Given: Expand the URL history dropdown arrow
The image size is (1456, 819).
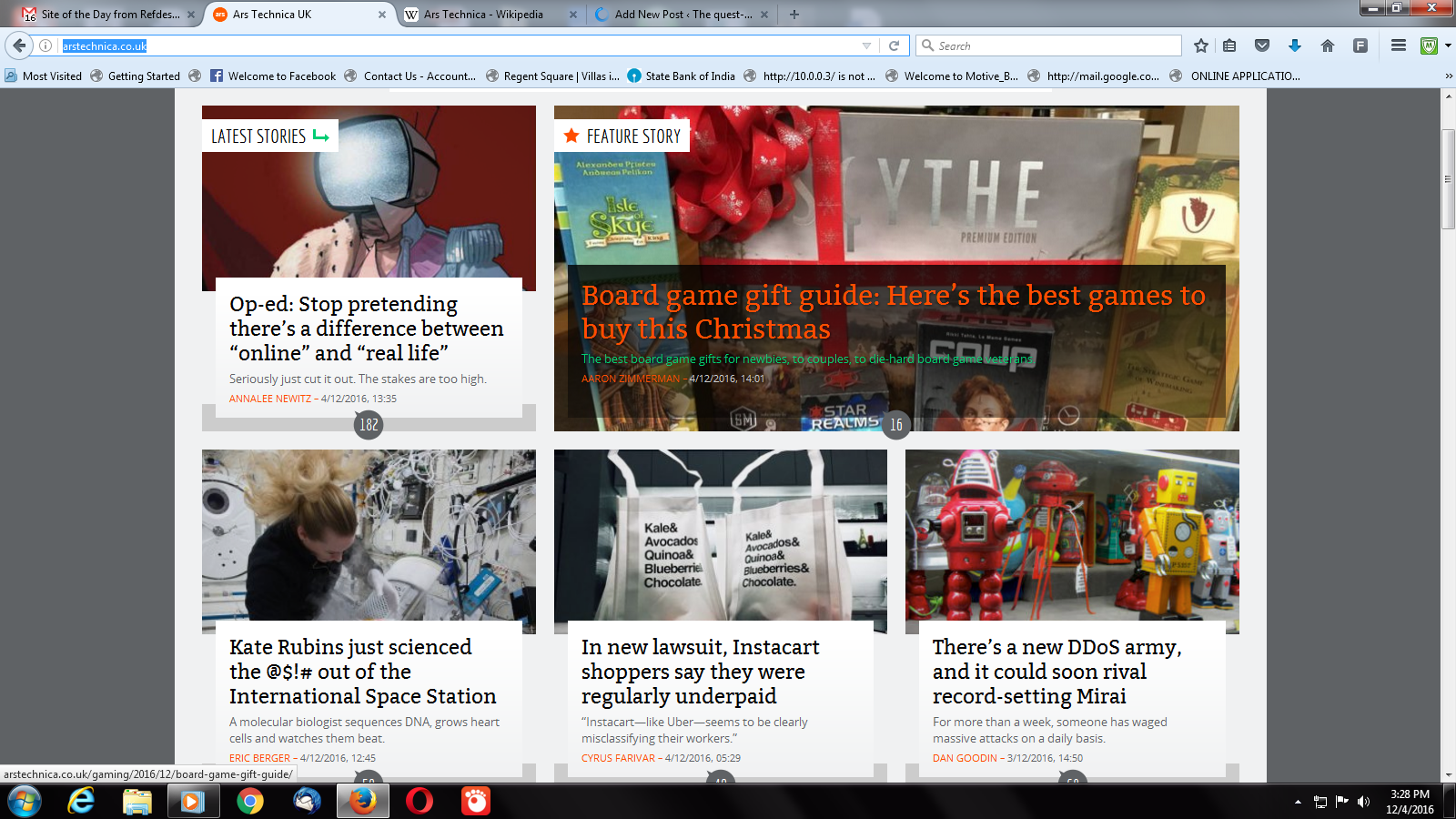Looking at the screenshot, I should pyautogui.click(x=866, y=45).
